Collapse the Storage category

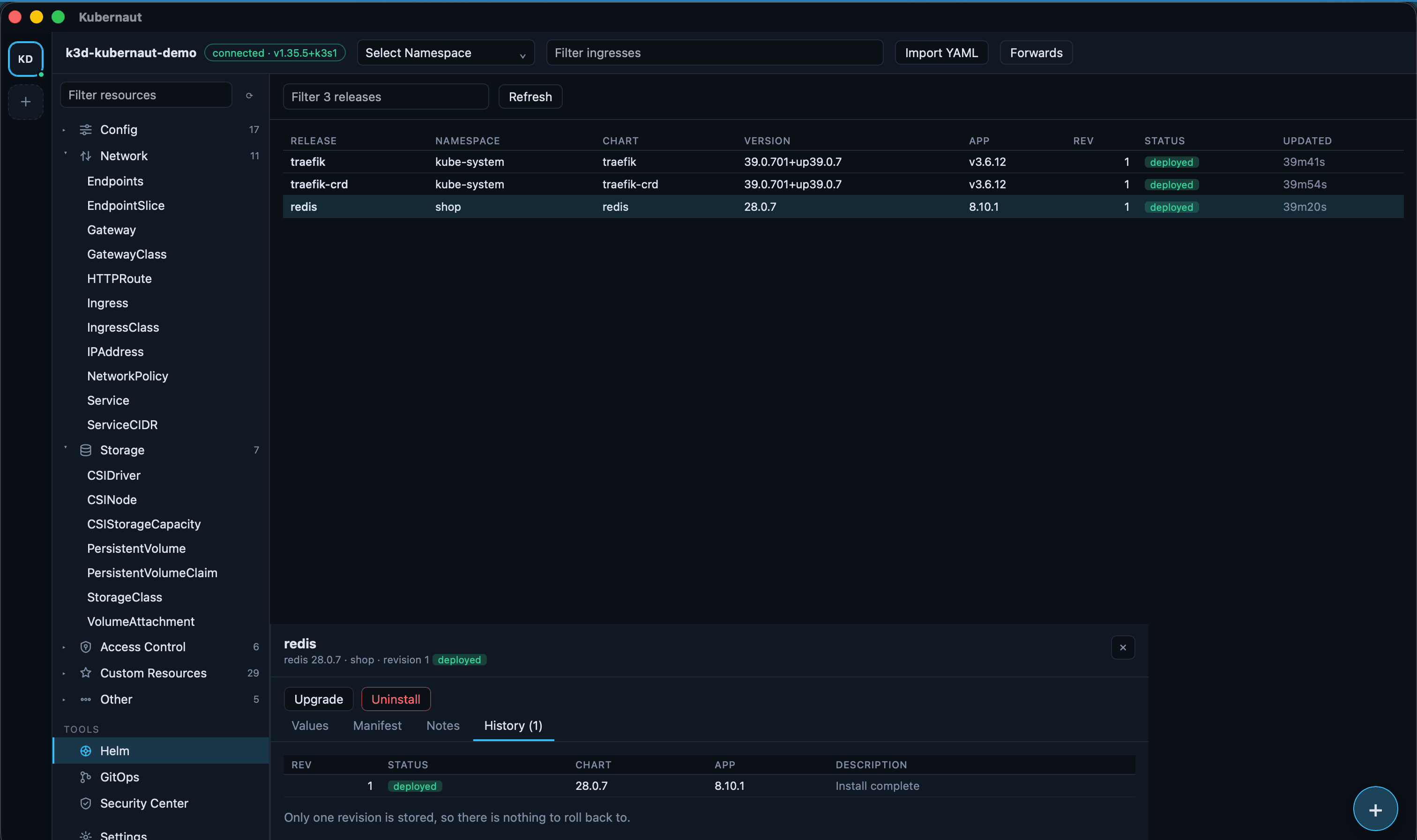click(66, 448)
